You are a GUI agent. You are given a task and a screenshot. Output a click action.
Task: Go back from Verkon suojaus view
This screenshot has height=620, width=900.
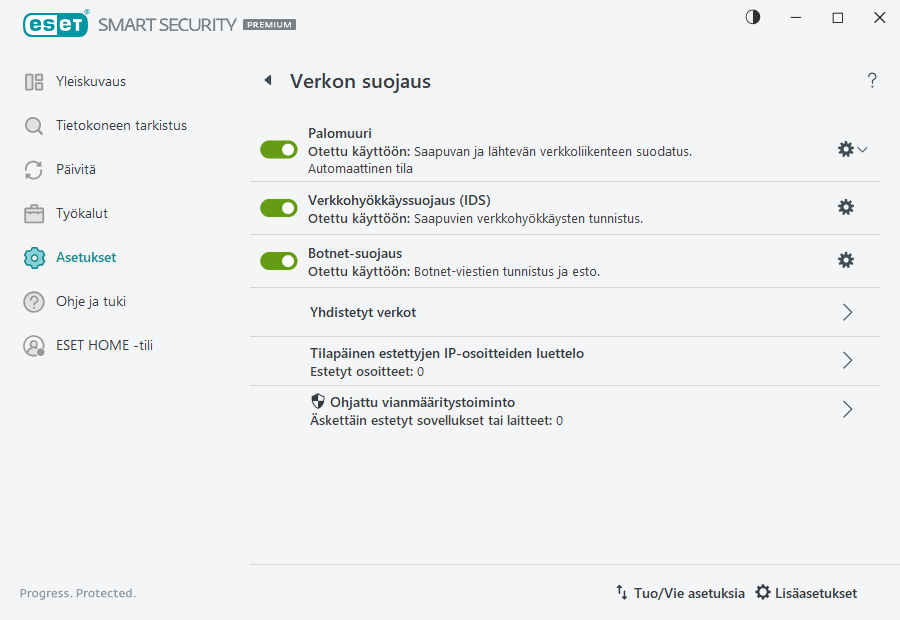coord(267,80)
